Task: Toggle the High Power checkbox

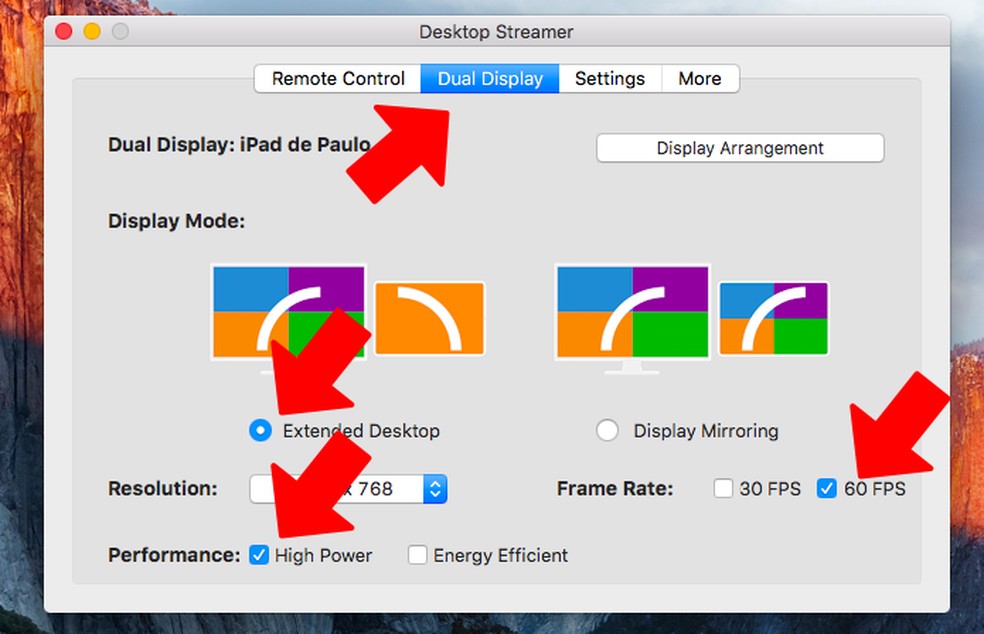Action: click(x=259, y=555)
